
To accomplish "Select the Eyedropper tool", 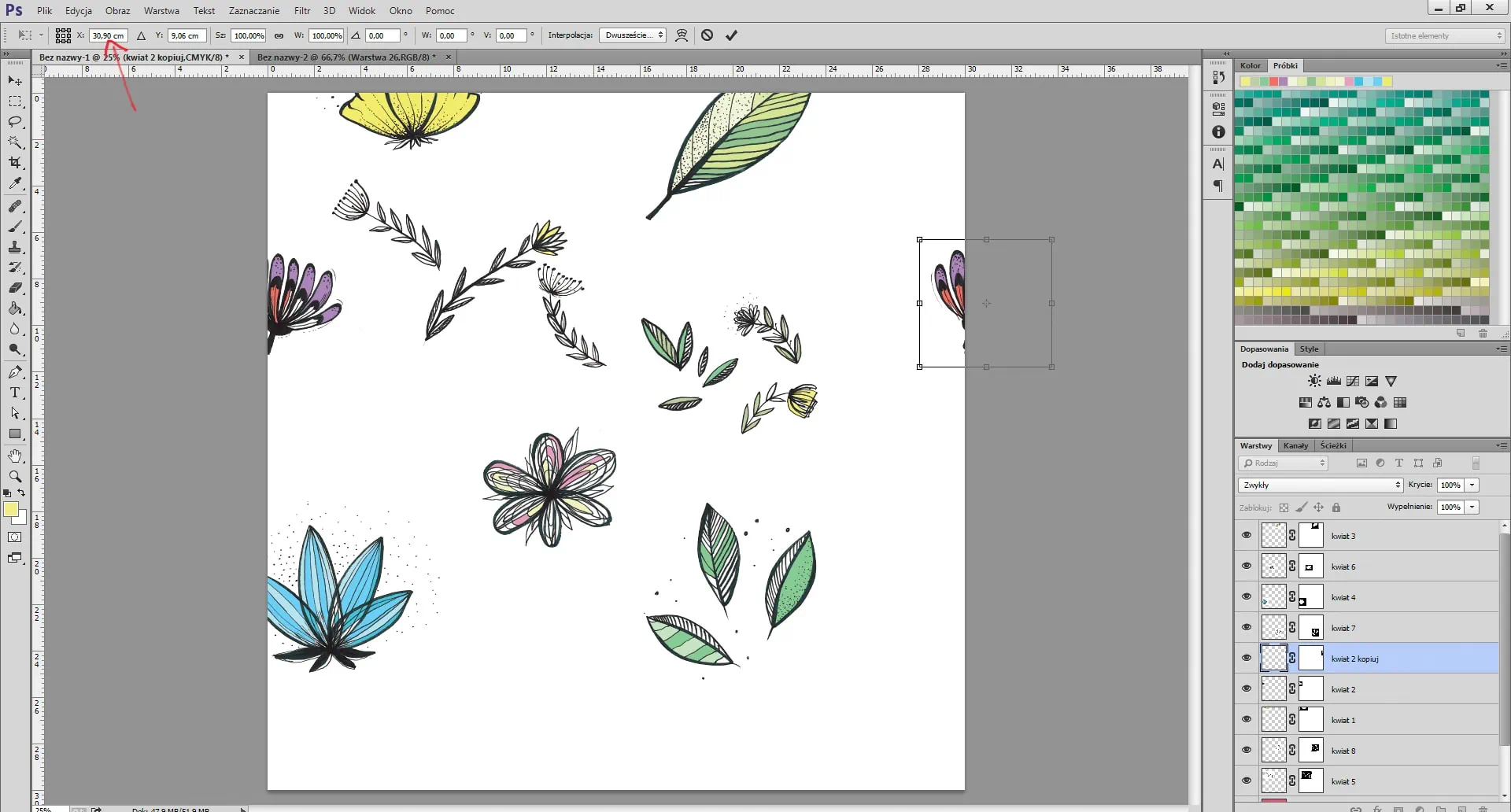I will click(15, 183).
